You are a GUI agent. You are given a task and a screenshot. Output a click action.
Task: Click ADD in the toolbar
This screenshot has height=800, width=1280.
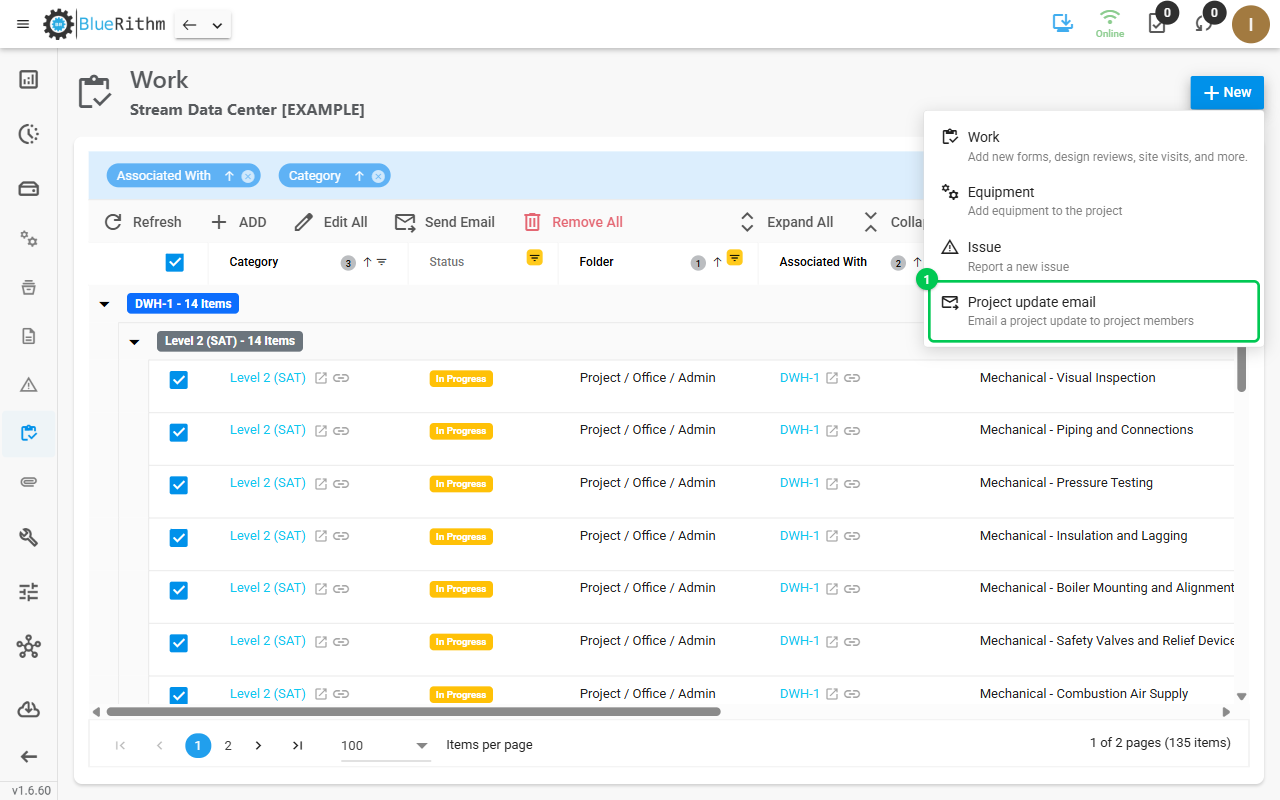pos(238,222)
